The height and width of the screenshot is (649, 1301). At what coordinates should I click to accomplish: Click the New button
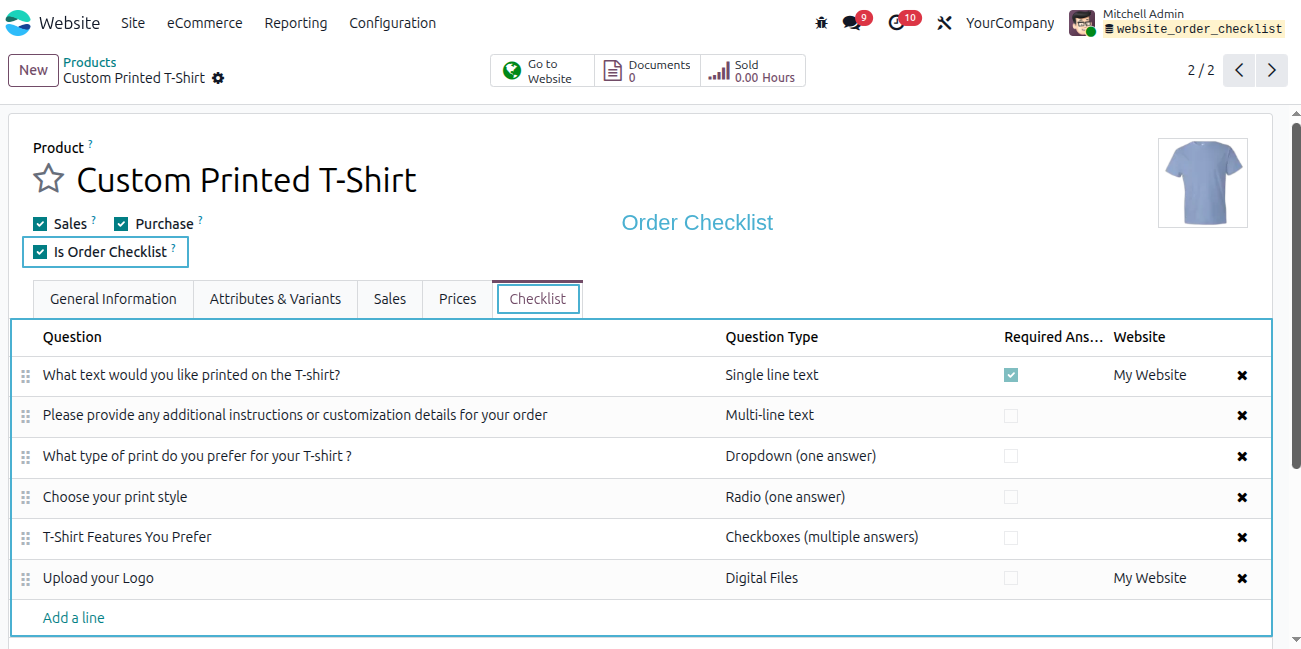click(x=33, y=70)
